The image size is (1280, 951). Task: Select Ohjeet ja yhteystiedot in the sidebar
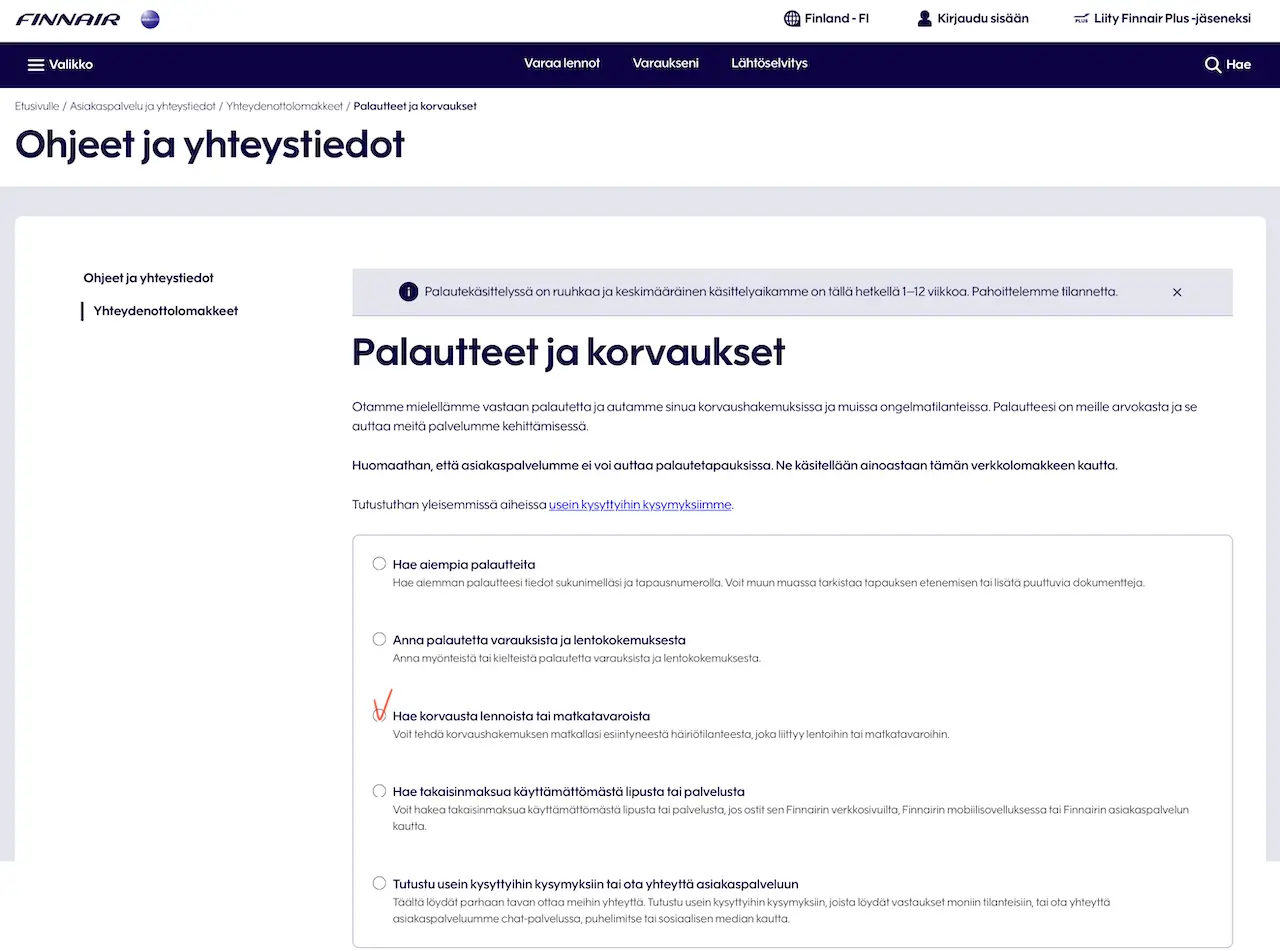click(x=149, y=278)
